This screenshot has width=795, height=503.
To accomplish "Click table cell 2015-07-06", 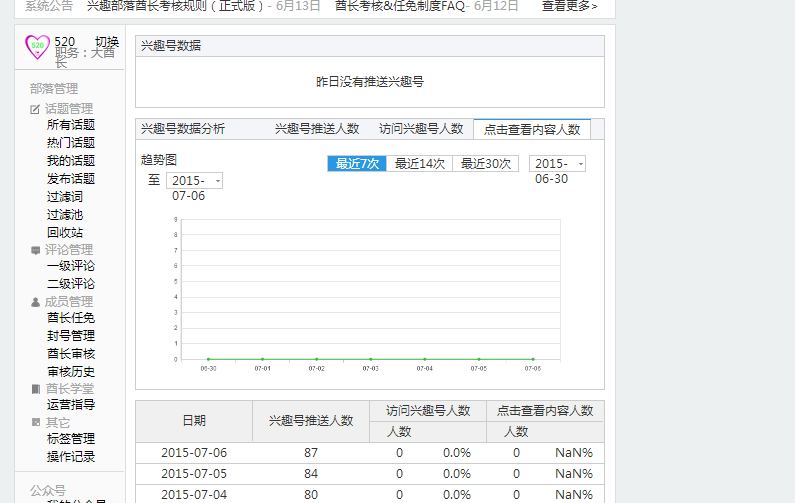I will click(x=194, y=453).
